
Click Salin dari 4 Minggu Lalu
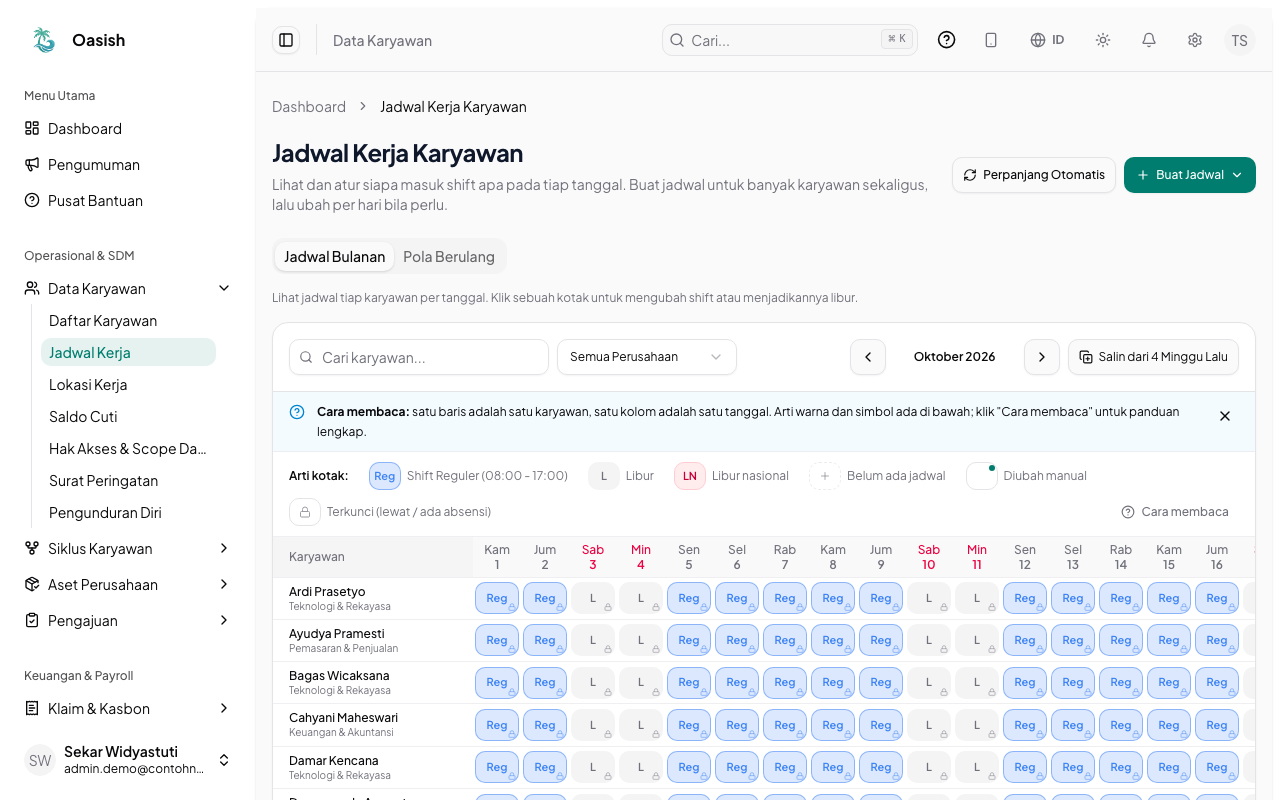(1154, 357)
